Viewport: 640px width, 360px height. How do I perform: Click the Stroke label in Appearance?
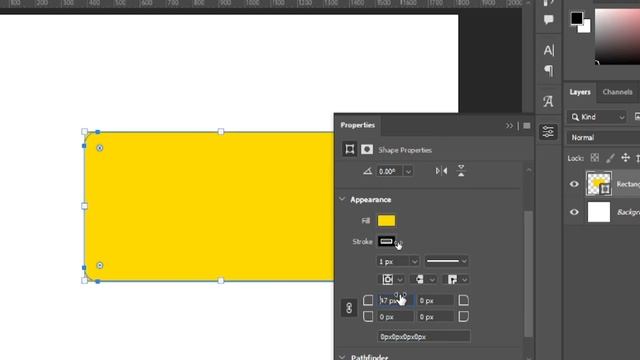(x=362, y=242)
